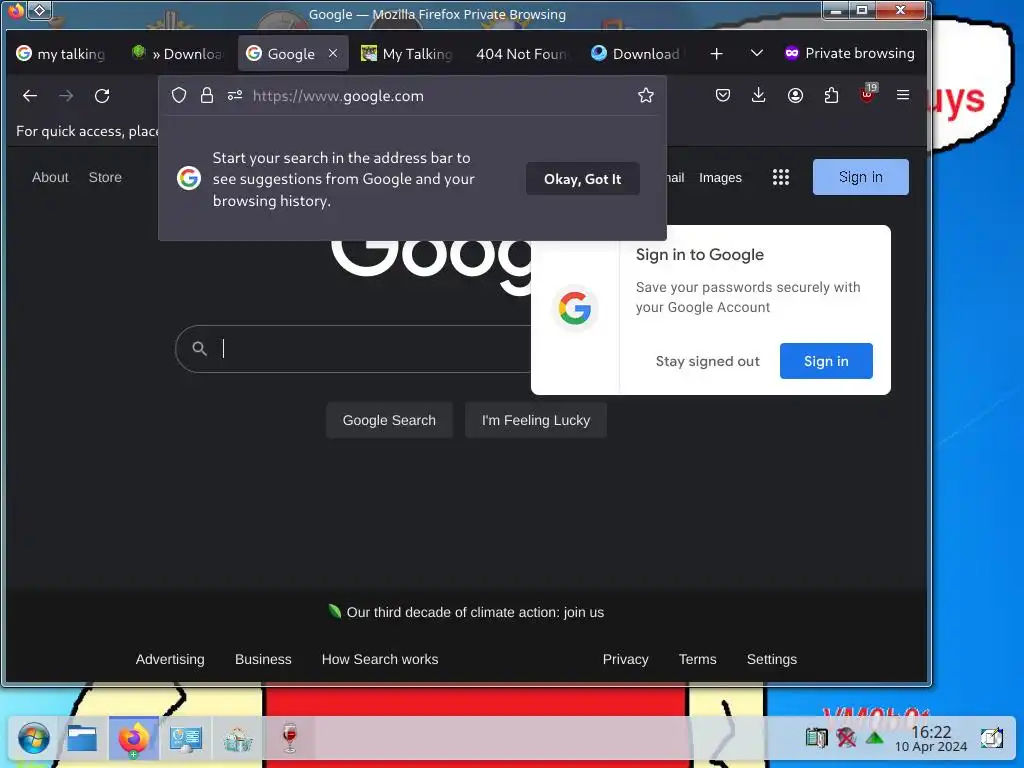The width and height of the screenshot is (1024, 768).
Task: Click the forward navigation arrow
Action: pos(66,96)
